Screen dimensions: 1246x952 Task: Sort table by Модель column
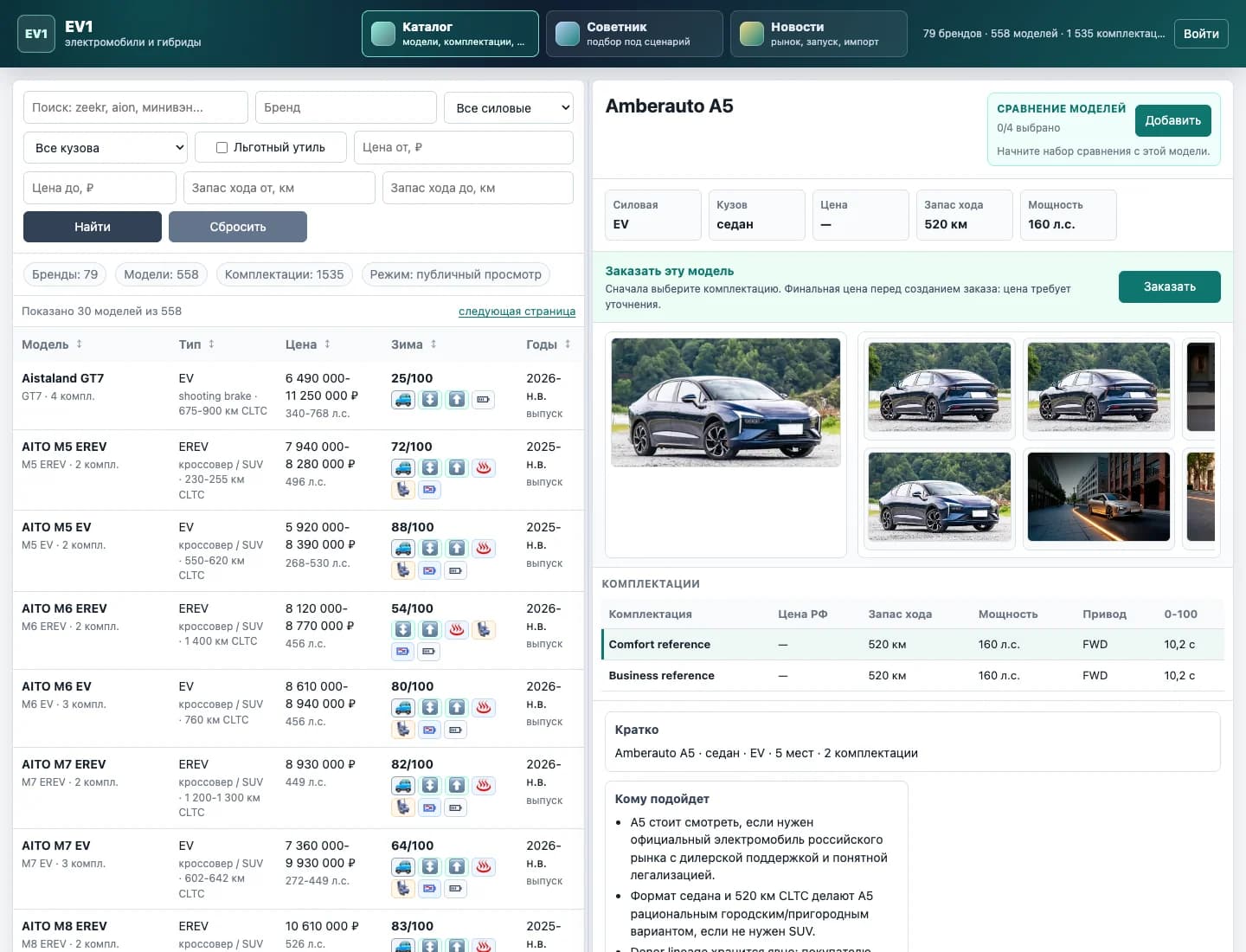52,344
